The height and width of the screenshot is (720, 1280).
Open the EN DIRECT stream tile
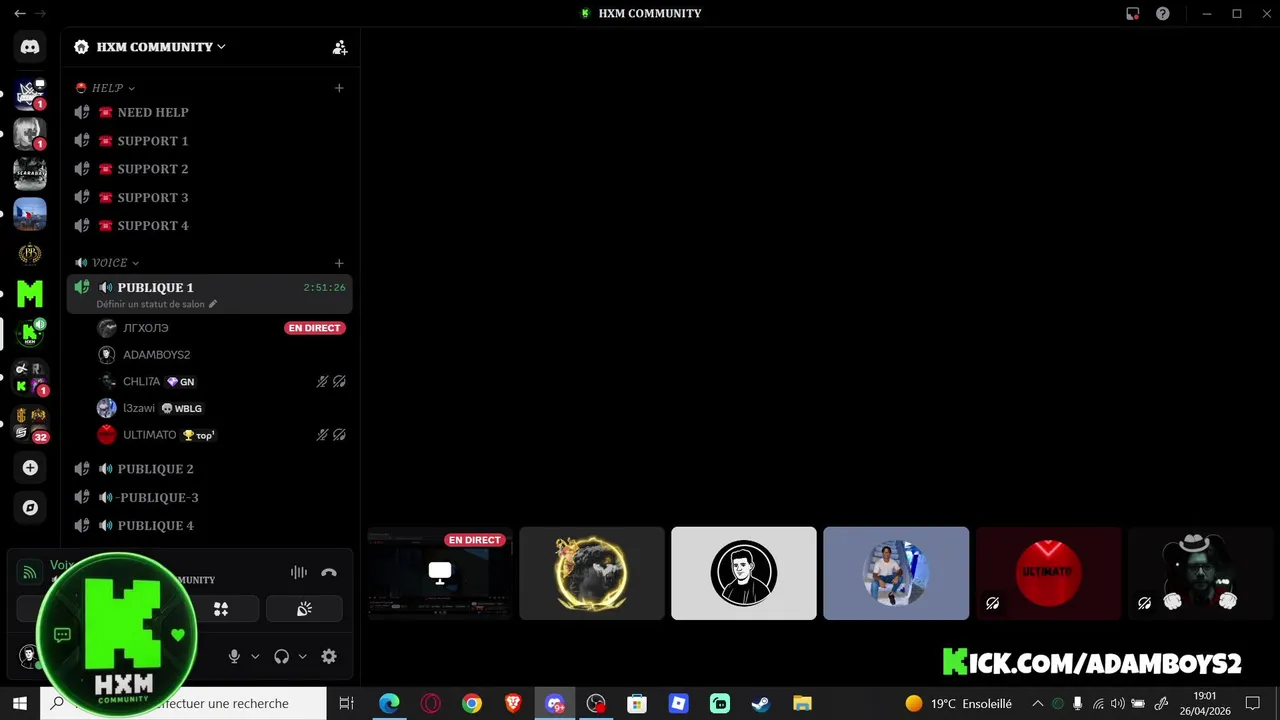[x=440, y=573]
